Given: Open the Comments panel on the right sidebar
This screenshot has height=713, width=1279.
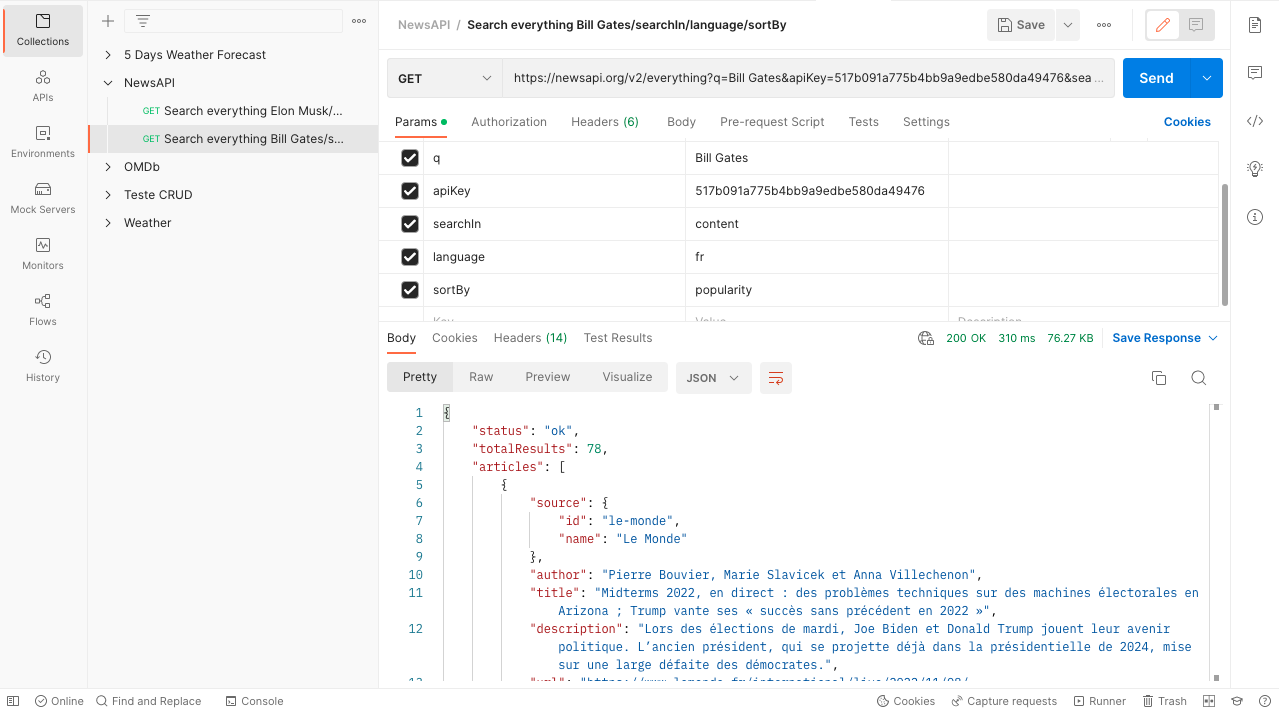Looking at the screenshot, I should click(1254, 72).
